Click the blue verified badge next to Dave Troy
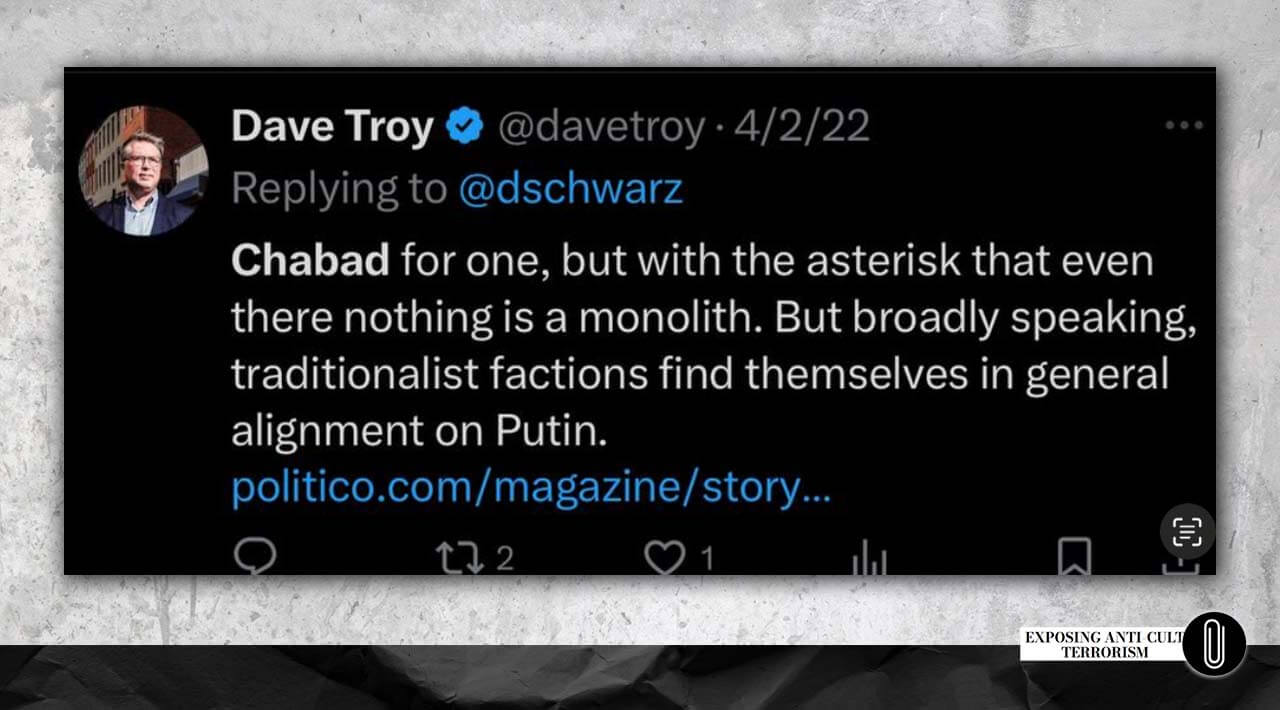 pos(464,127)
